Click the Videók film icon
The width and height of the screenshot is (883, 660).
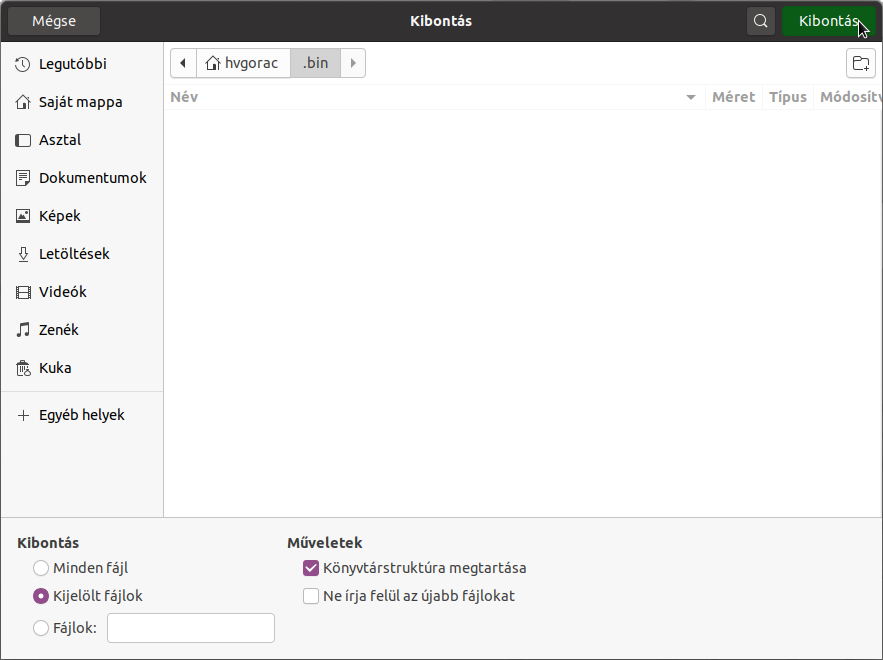pos(23,292)
